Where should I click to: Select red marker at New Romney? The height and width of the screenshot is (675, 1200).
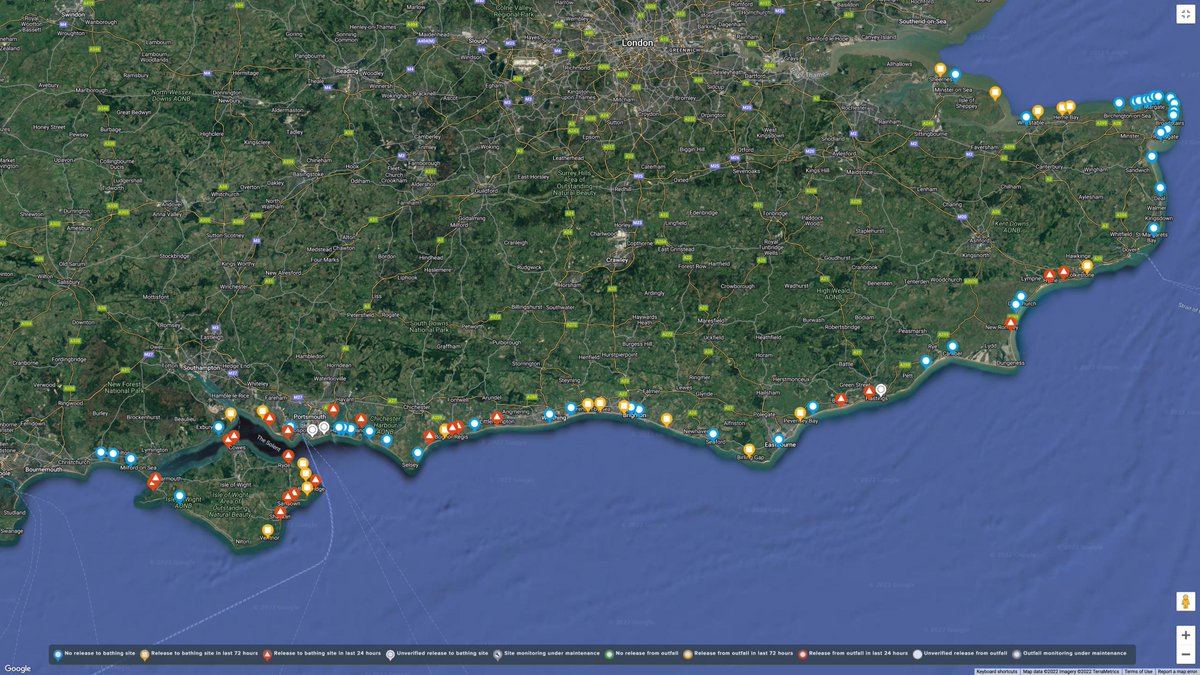pos(1011,322)
